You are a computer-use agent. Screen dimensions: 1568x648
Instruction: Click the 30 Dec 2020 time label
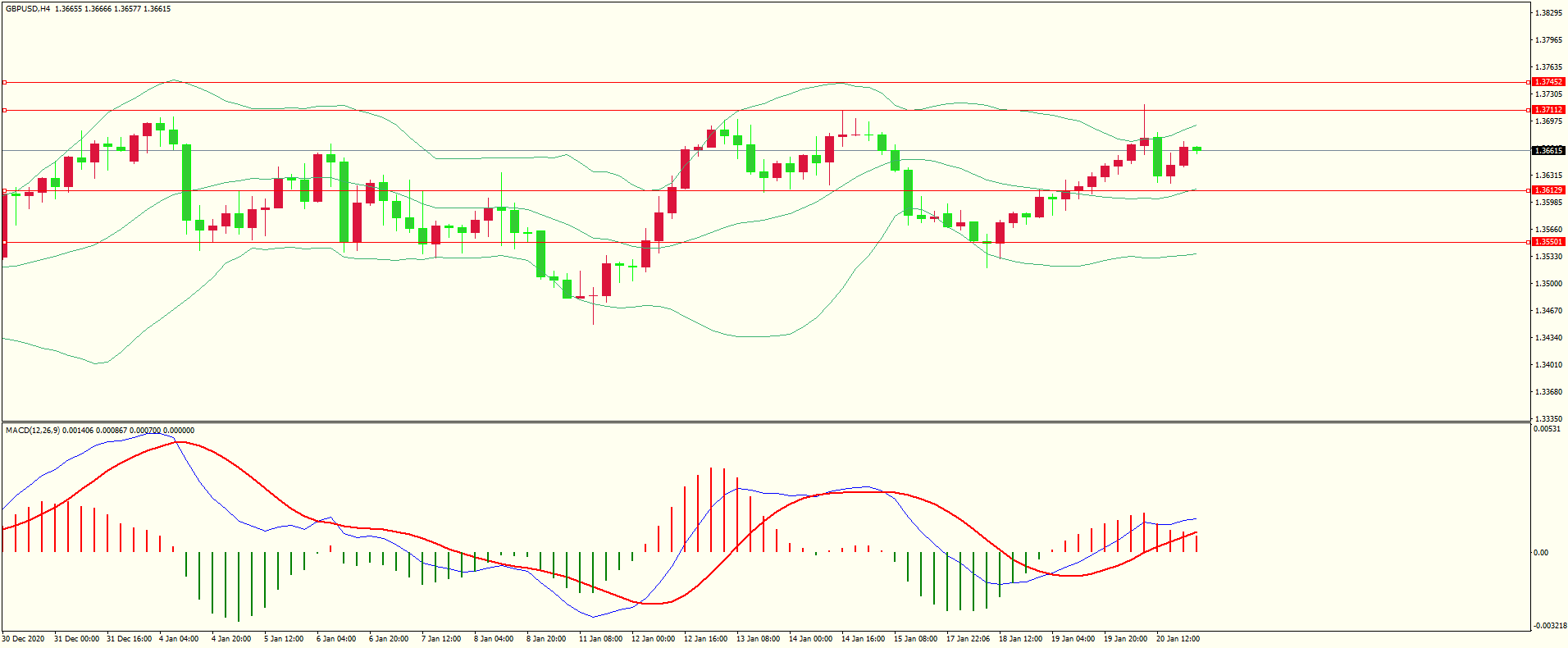point(23,639)
